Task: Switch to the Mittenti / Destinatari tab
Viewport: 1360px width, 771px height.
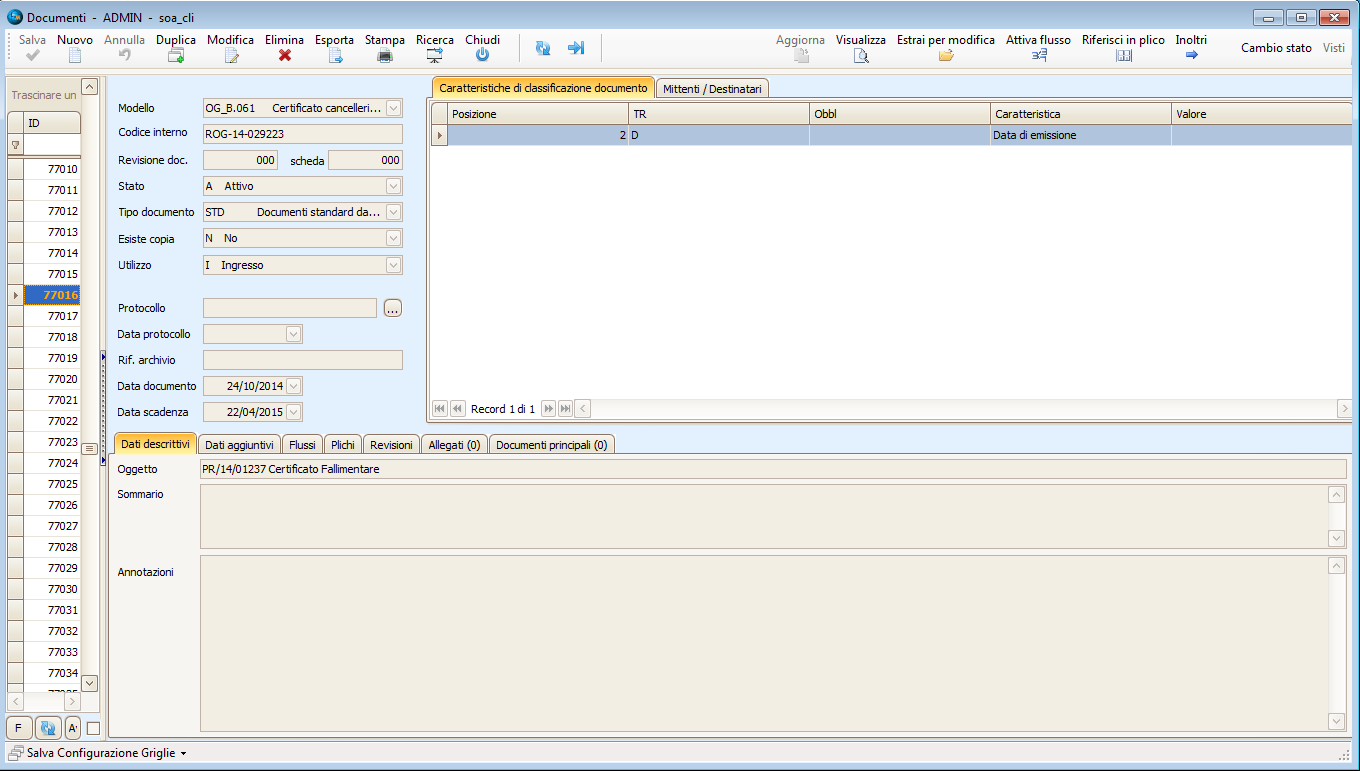Action: [x=712, y=89]
